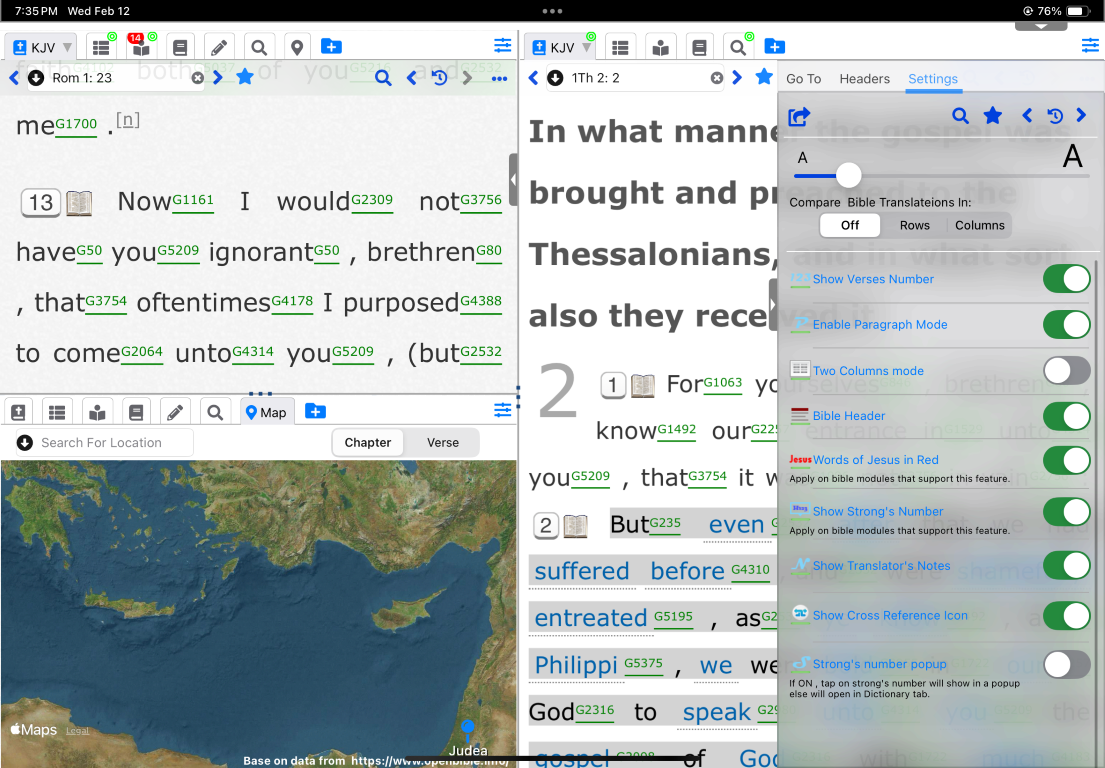
Task: Expand the KJV version dropdown in left pane
Action: click(68, 47)
